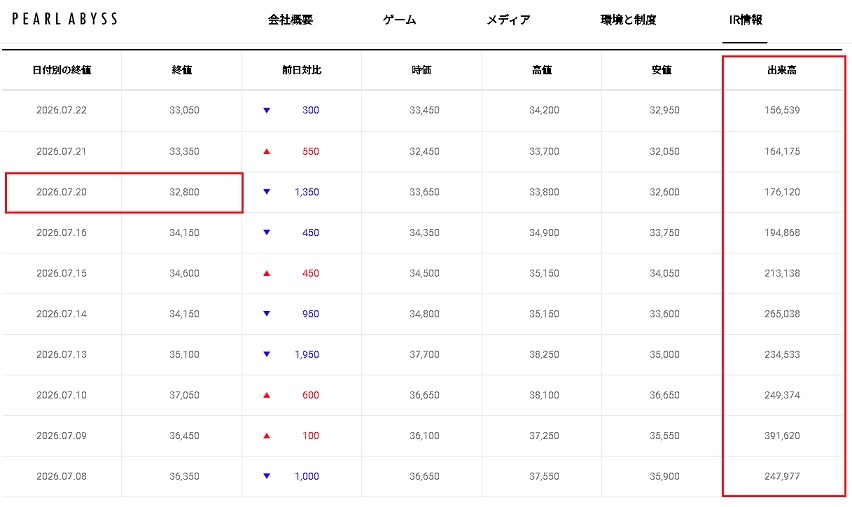852x507 pixels.
Task: Select the 日付別の終値 column header
Action: (x=61, y=70)
